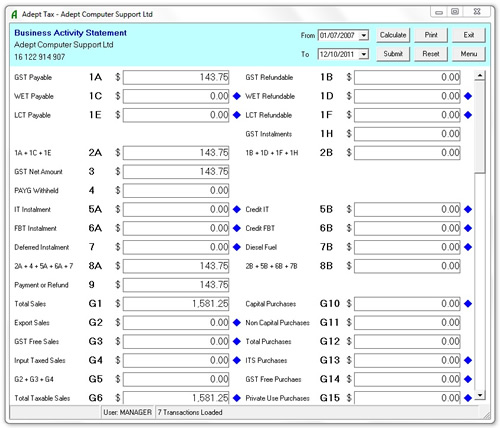The height and width of the screenshot is (428, 500).
Task: Click the User: MANAGER status bar entry
Action: coord(127,413)
